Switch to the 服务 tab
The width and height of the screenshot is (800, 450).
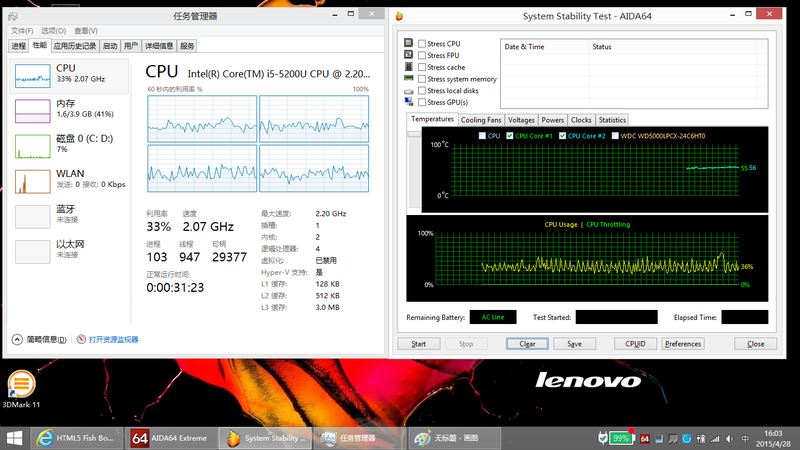coord(187,46)
